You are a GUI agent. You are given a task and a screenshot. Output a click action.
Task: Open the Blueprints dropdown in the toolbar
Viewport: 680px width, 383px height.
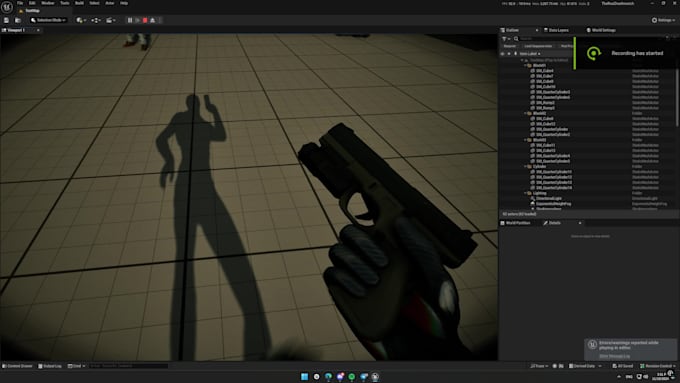(96, 20)
